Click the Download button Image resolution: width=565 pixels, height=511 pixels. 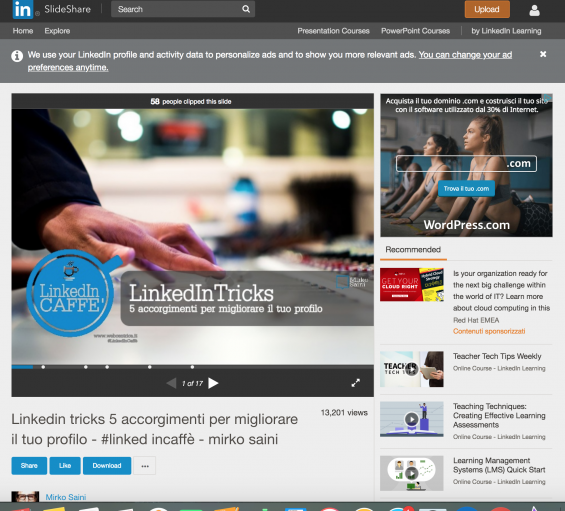point(107,466)
